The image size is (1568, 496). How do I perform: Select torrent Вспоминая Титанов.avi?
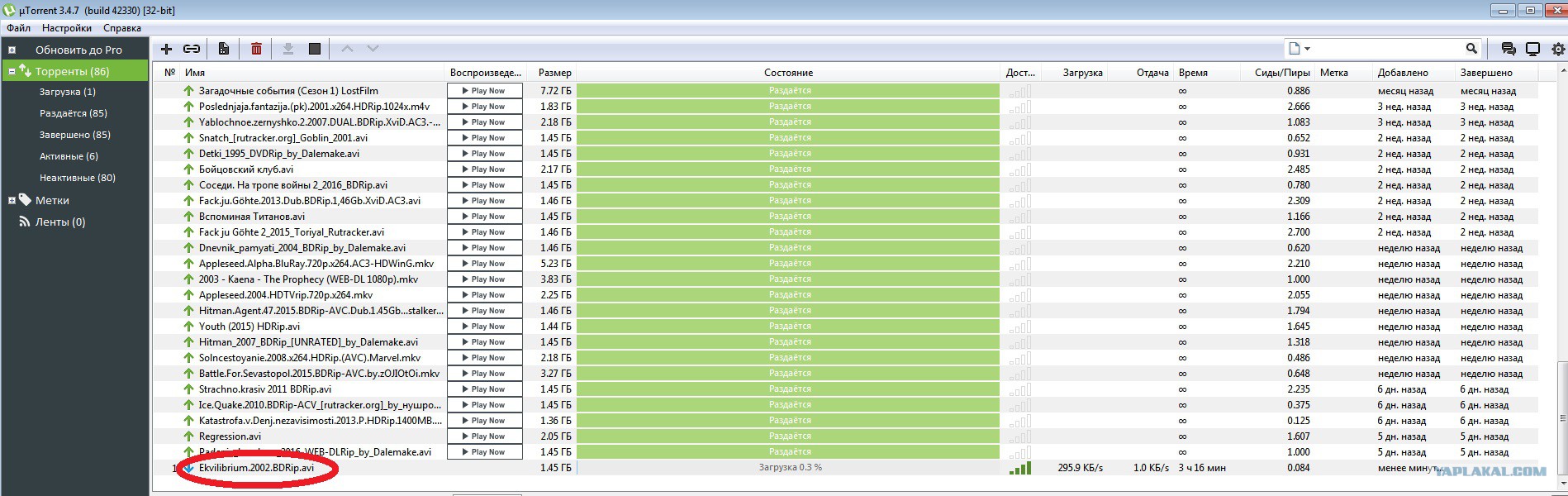click(251, 217)
